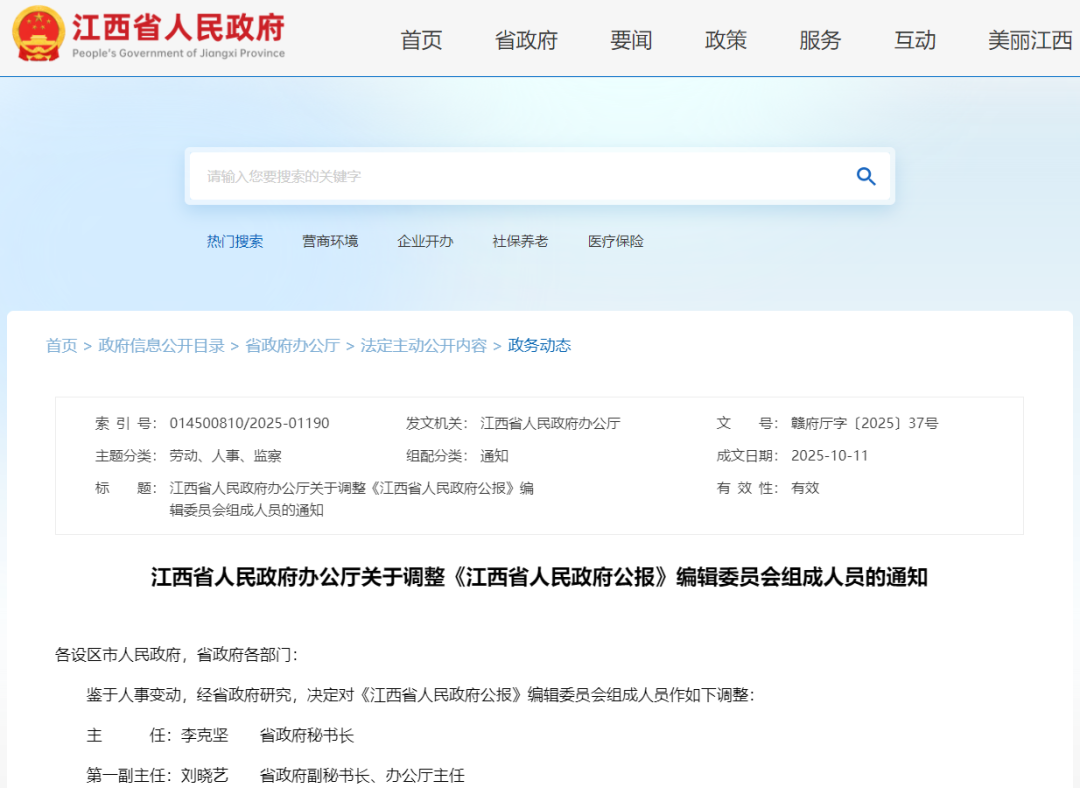Open the 美丽江西 navigation menu item

pos(1030,40)
